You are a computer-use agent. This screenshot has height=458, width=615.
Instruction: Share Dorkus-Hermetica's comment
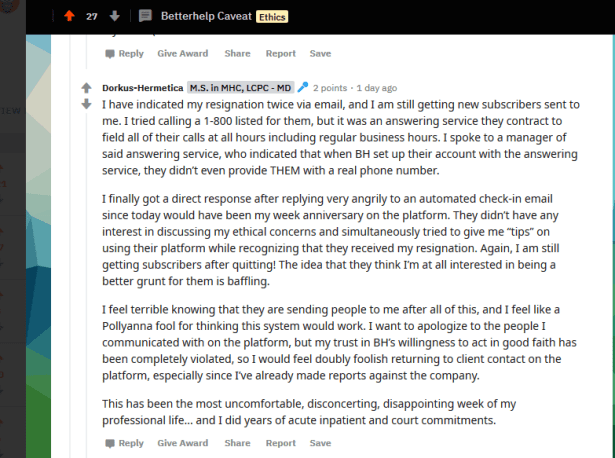tap(237, 443)
